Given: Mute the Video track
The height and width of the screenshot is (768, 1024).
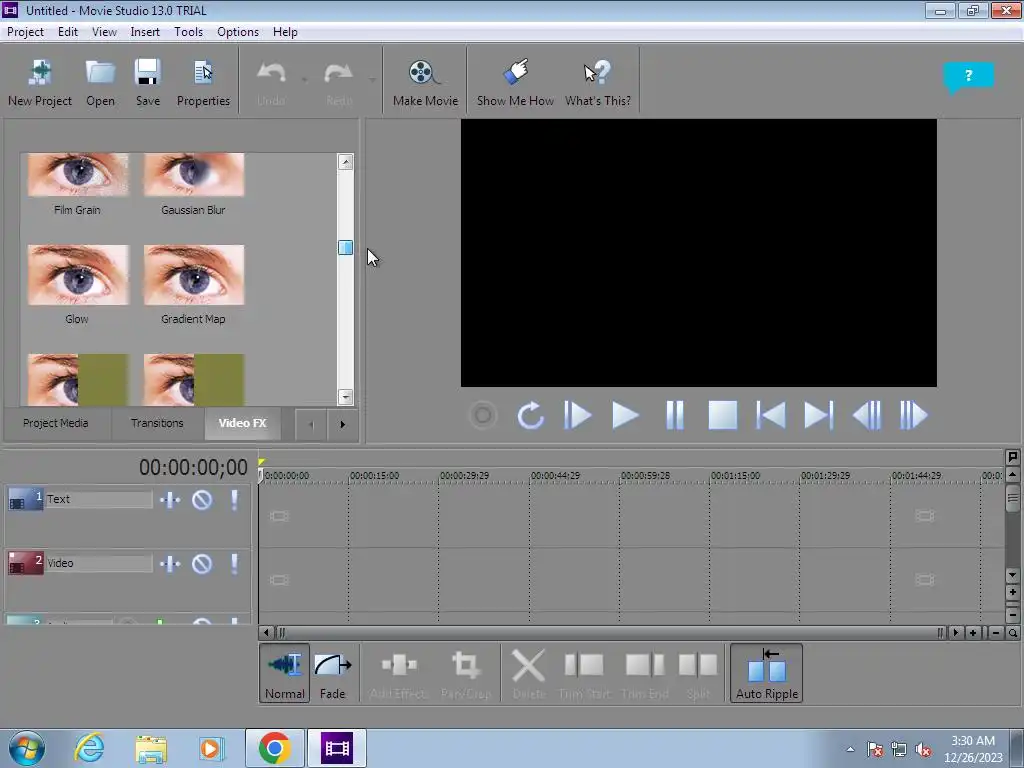Looking at the screenshot, I should tap(202, 564).
